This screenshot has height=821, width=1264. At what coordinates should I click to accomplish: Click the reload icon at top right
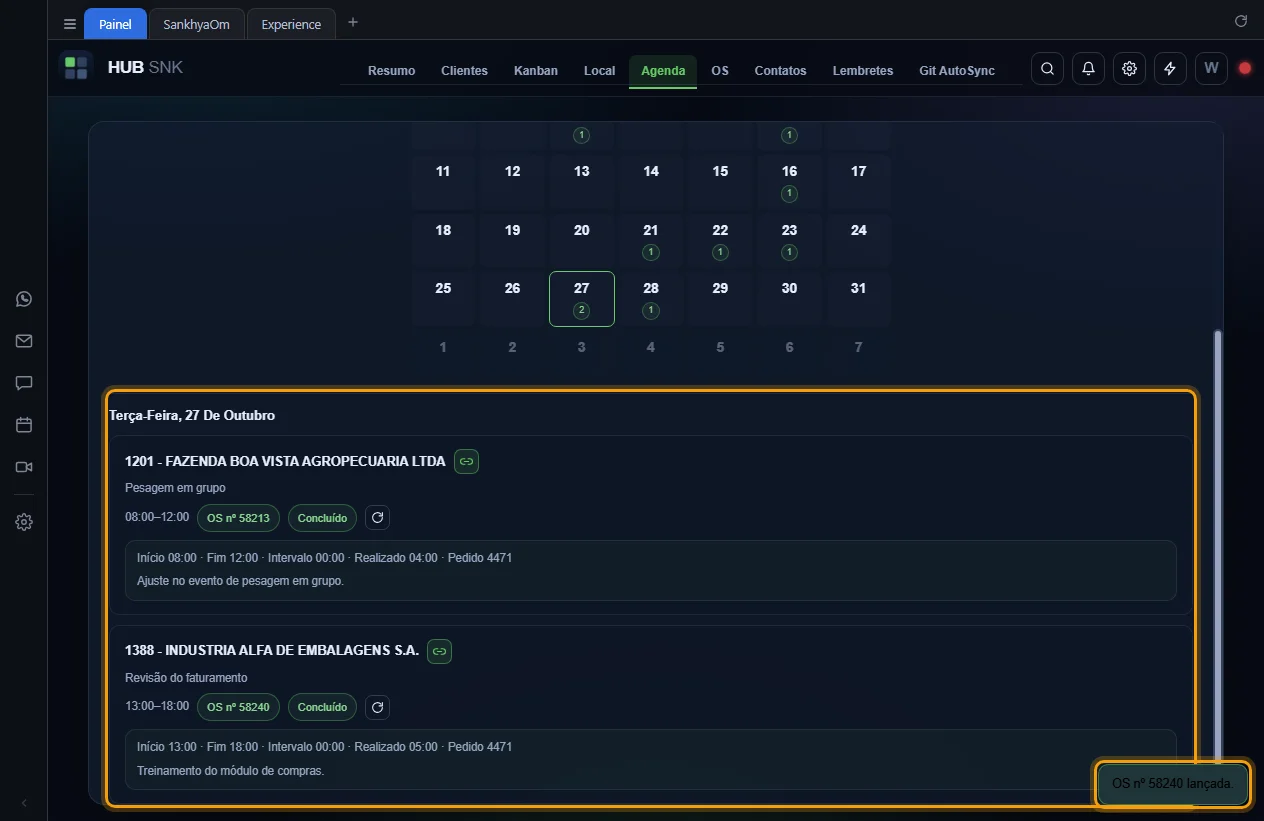(x=1241, y=21)
